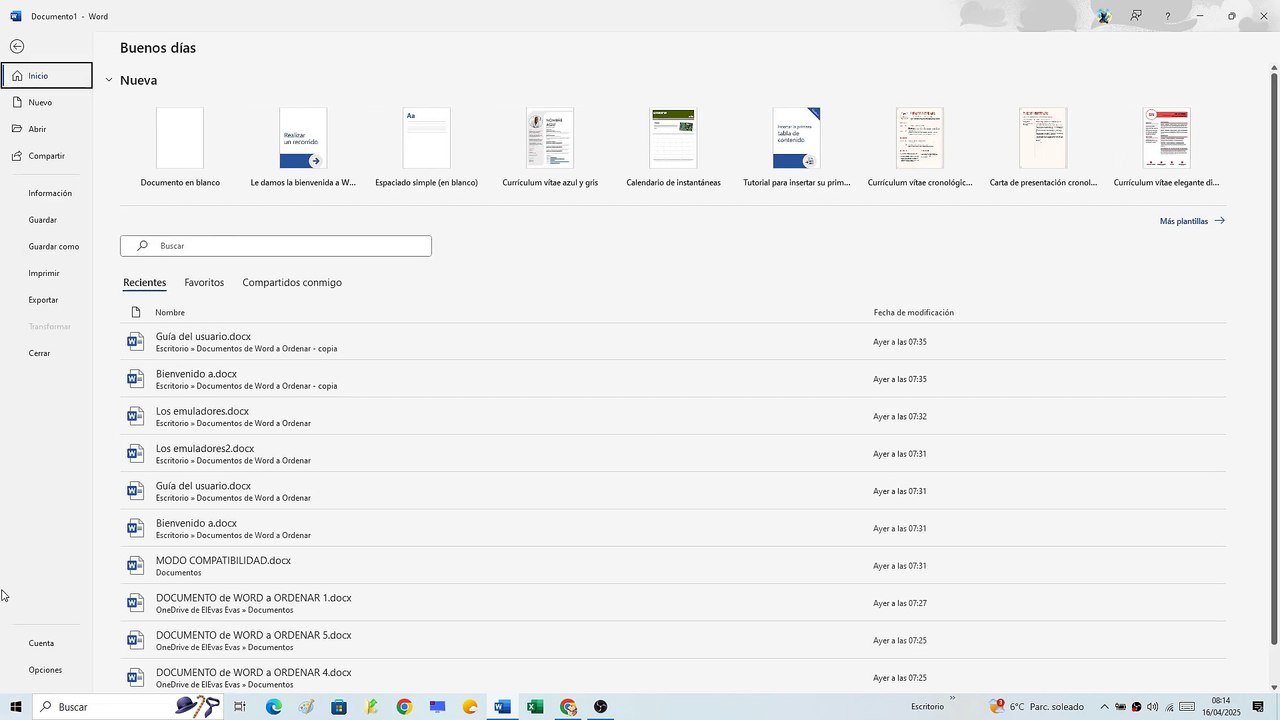This screenshot has width=1280, height=720.
Task: Select Exportar in the sidebar
Action: (44, 300)
